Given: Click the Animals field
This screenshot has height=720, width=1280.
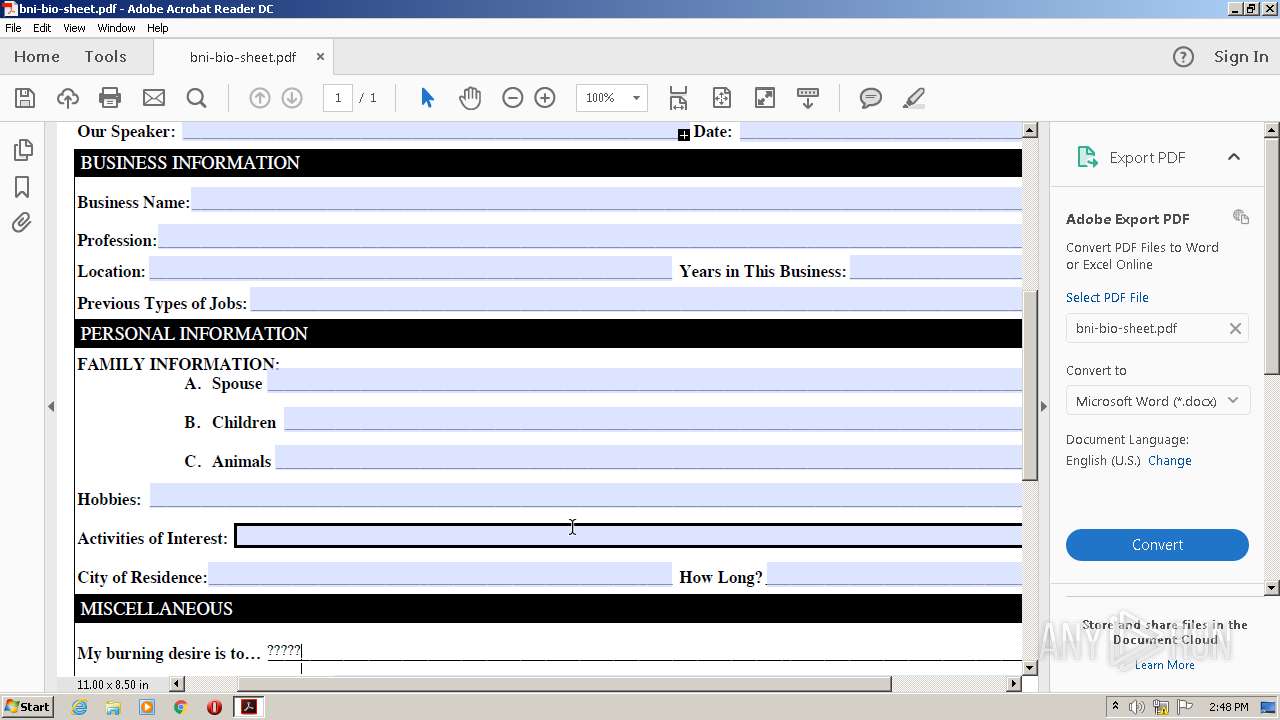Looking at the screenshot, I should pyautogui.click(x=649, y=457).
